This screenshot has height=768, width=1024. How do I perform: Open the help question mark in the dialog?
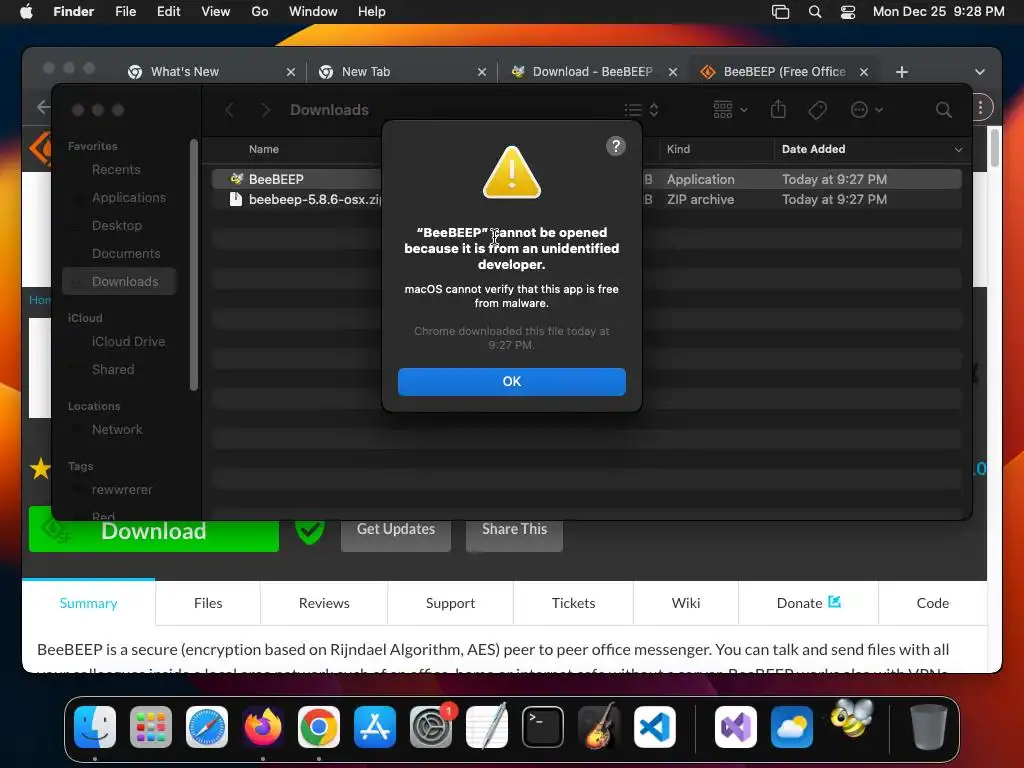615,146
